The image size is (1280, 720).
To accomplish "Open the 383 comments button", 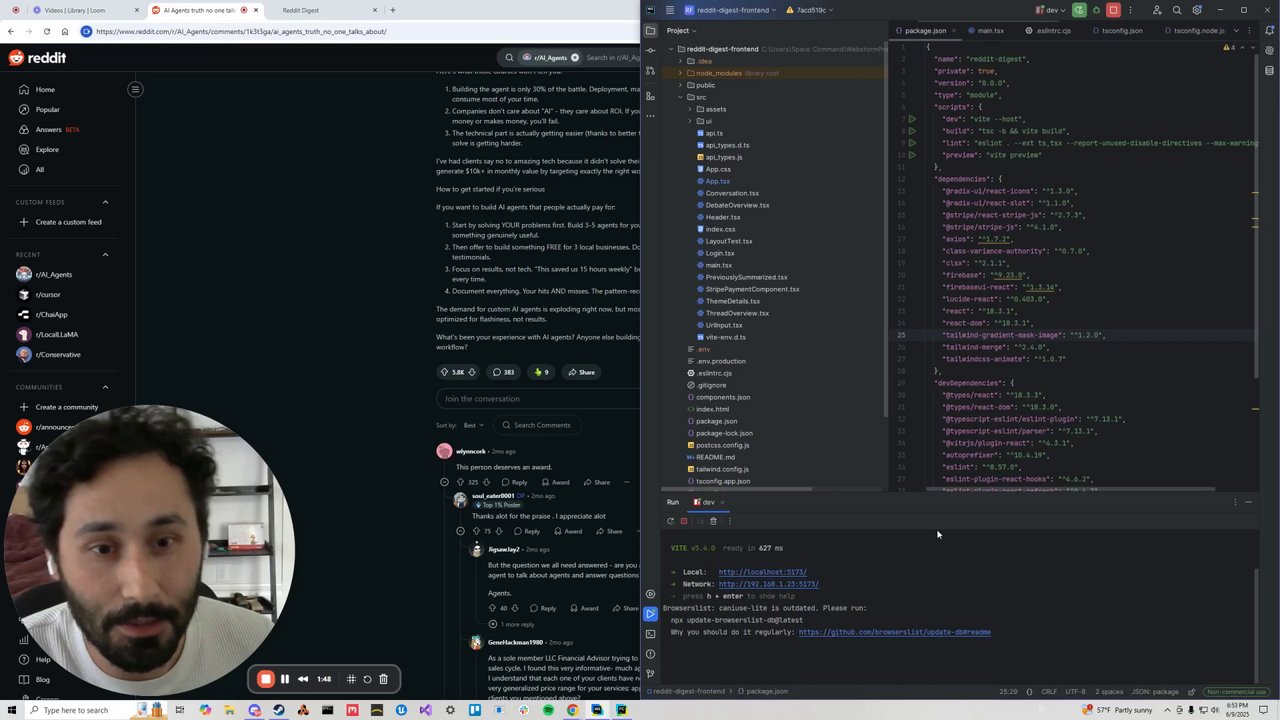I will (503, 372).
